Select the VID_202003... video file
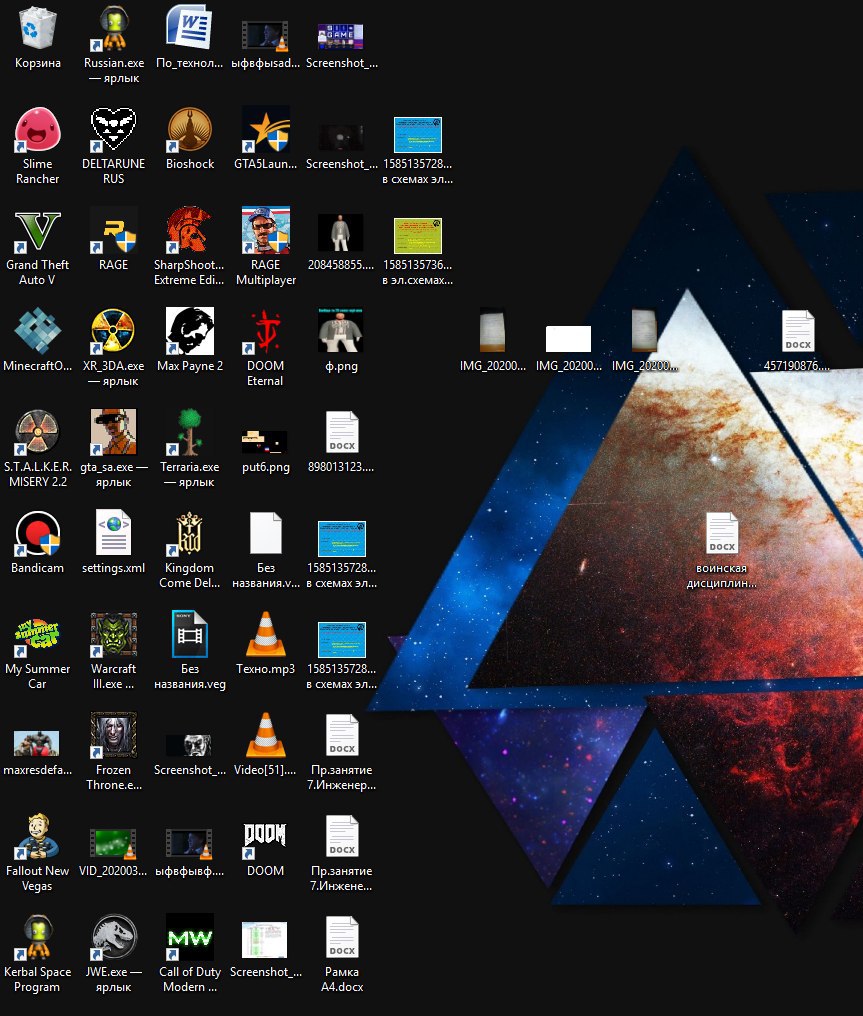Image resolution: width=863 pixels, height=1016 pixels. point(113,844)
